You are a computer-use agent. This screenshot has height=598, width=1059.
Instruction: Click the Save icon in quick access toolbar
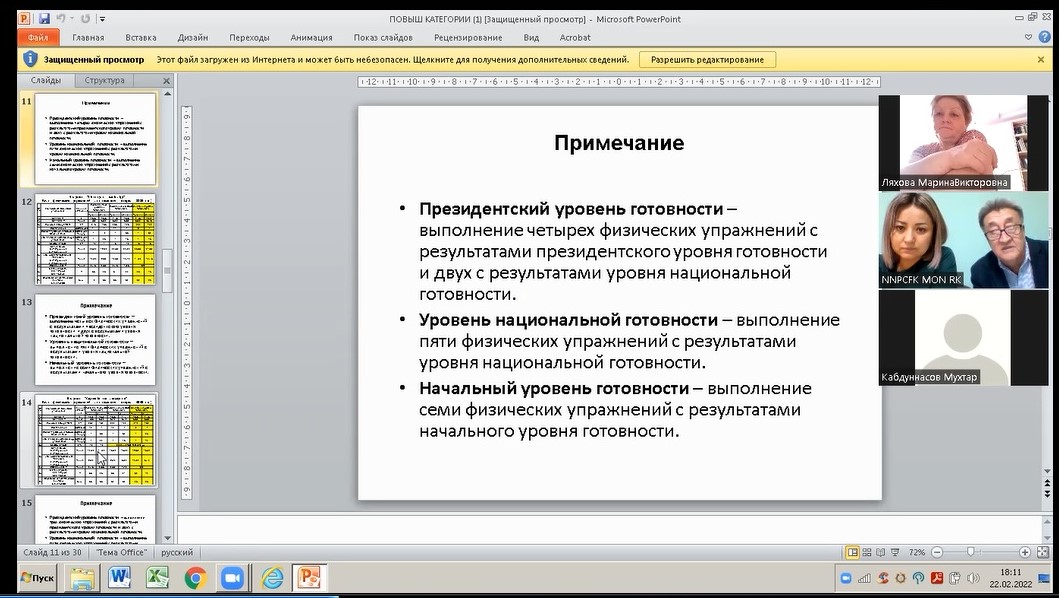(x=45, y=18)
